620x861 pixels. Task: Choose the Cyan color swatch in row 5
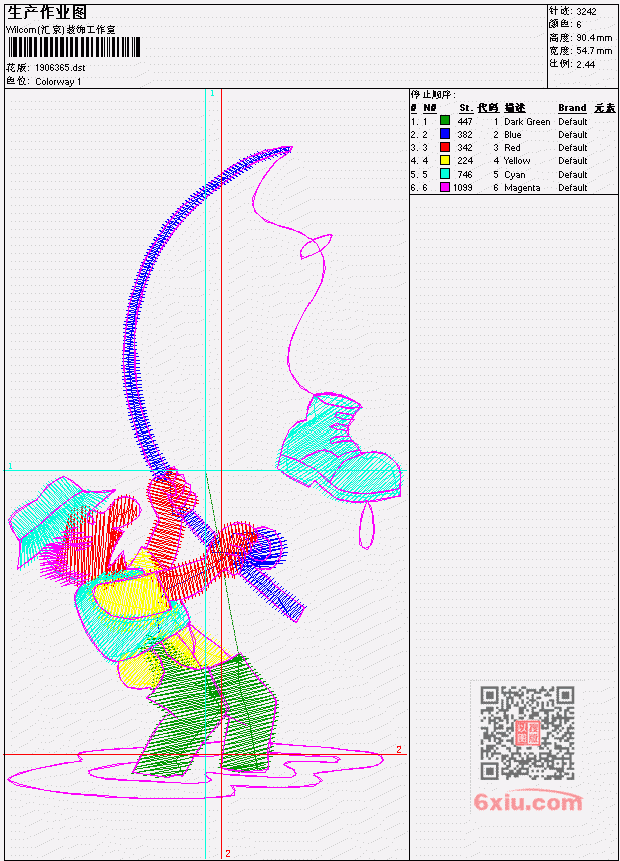coord(445,174)
